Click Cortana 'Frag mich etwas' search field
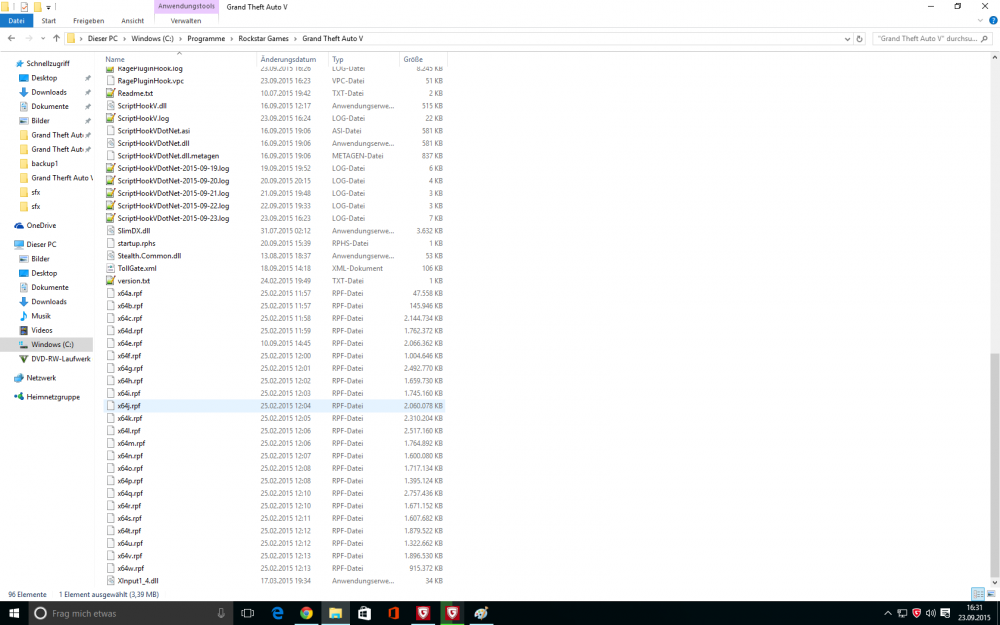 (129, 613)
